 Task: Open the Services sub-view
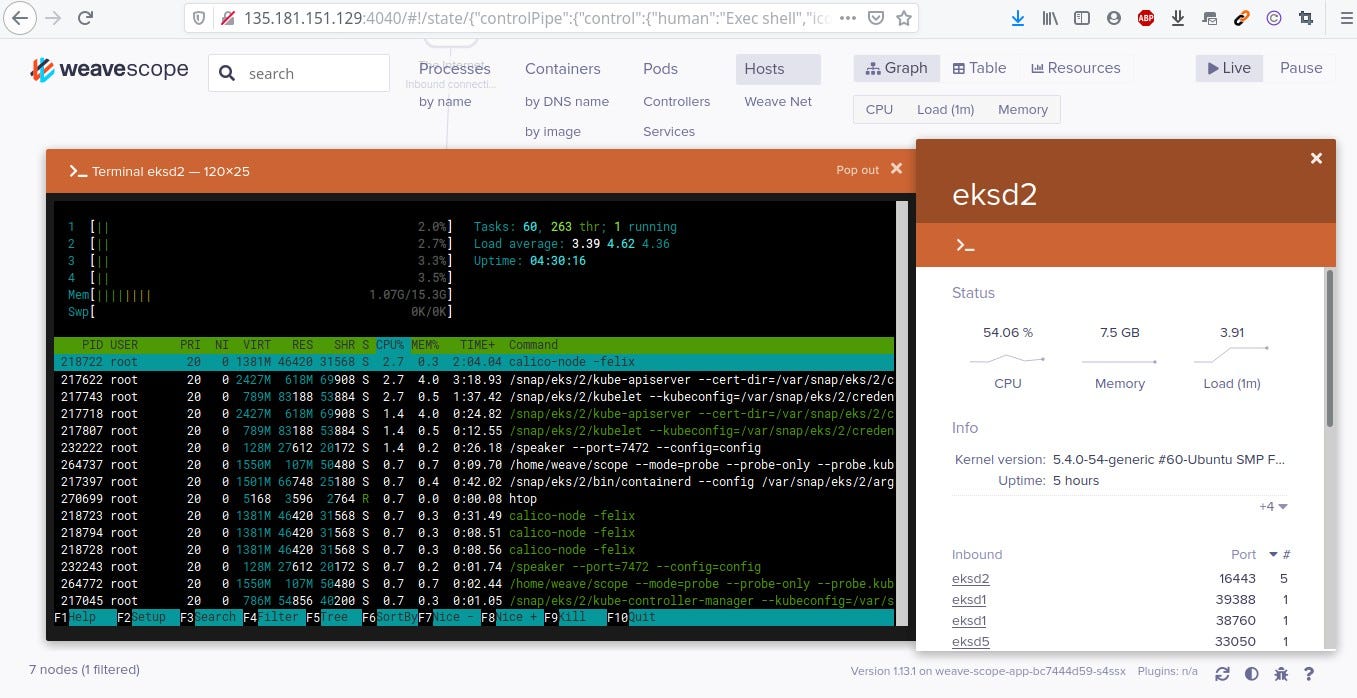click(x=669, y=131)
